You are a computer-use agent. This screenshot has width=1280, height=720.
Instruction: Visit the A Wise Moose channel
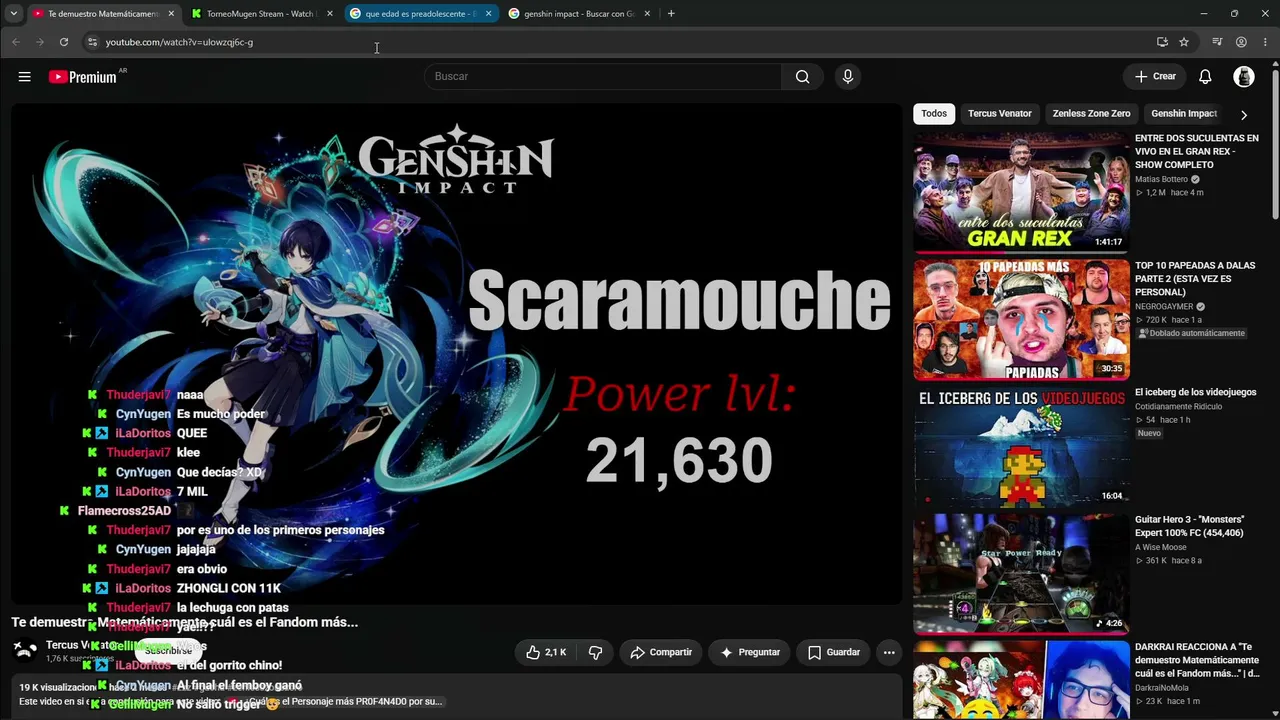1161,547
